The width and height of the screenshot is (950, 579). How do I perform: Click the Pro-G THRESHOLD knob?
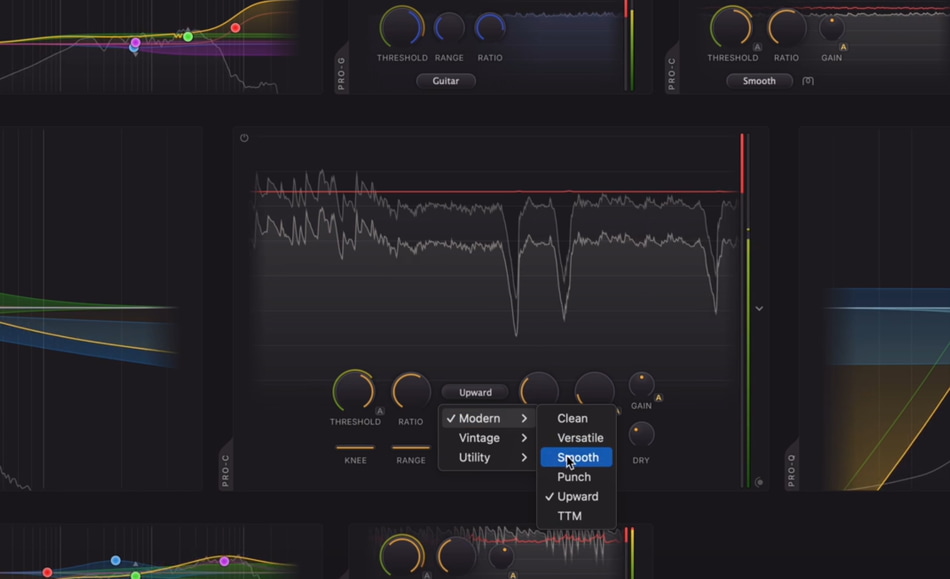402,27
